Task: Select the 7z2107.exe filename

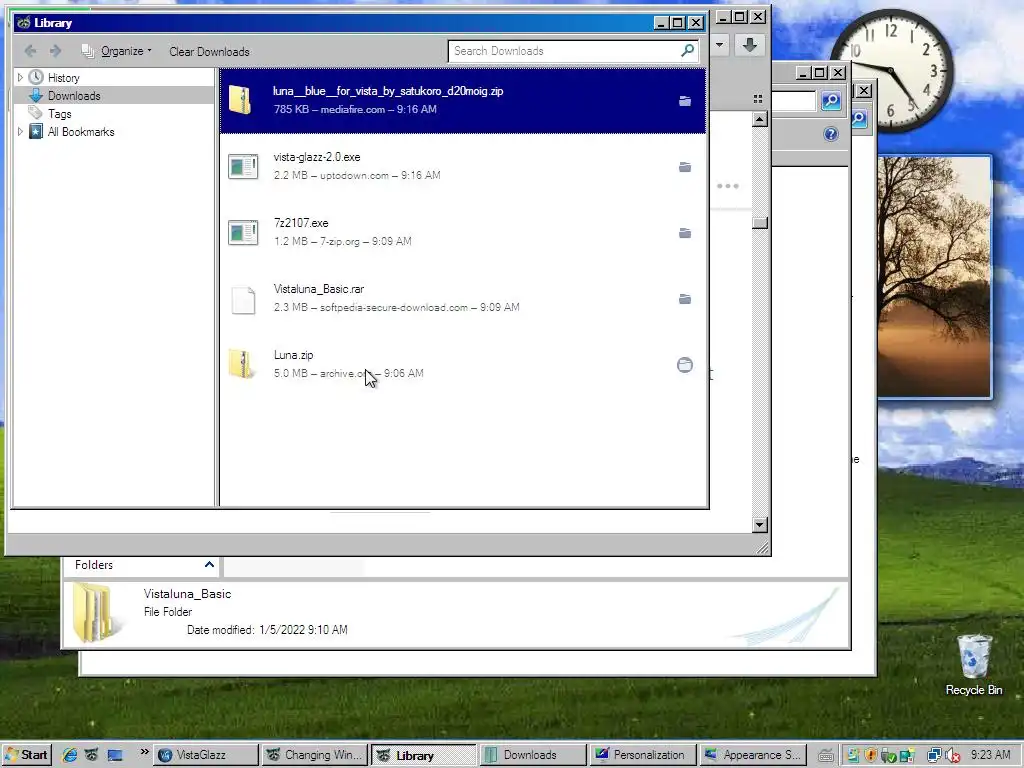Action: [301, 223]
